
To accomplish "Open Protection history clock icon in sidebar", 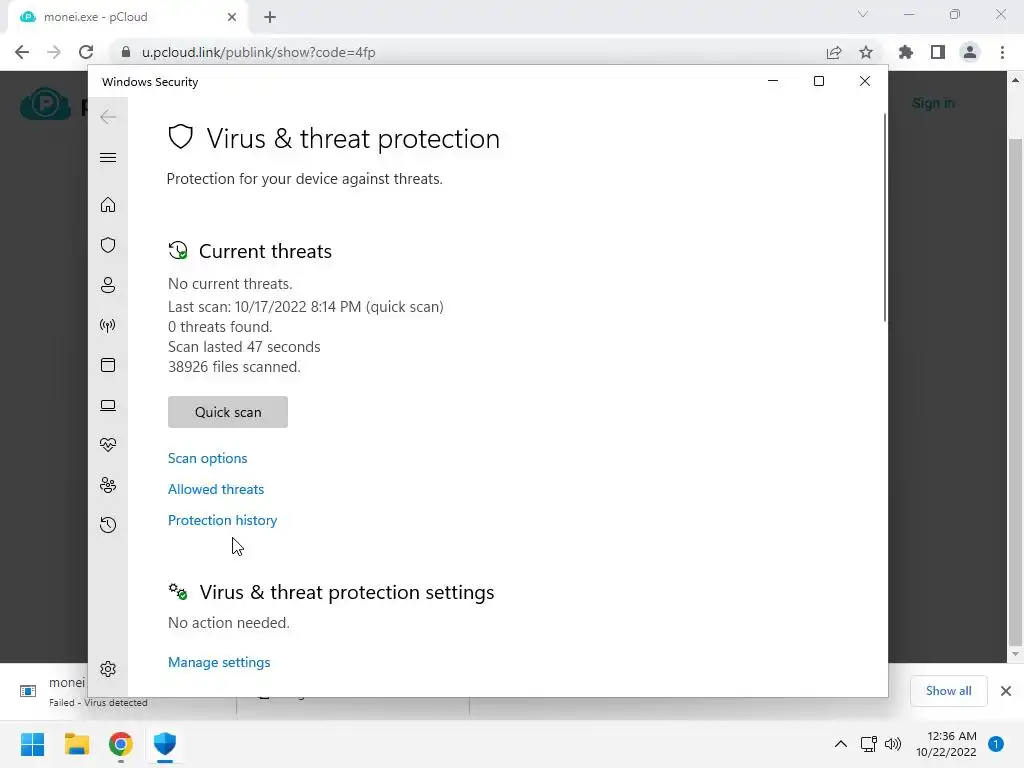I will 108,525.
